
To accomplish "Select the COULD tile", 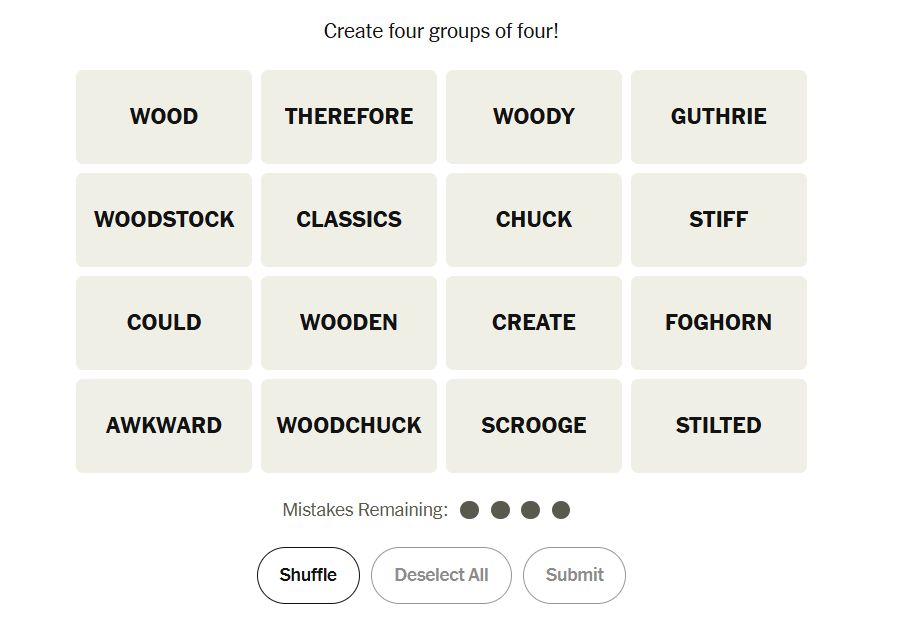I will 164,323.
